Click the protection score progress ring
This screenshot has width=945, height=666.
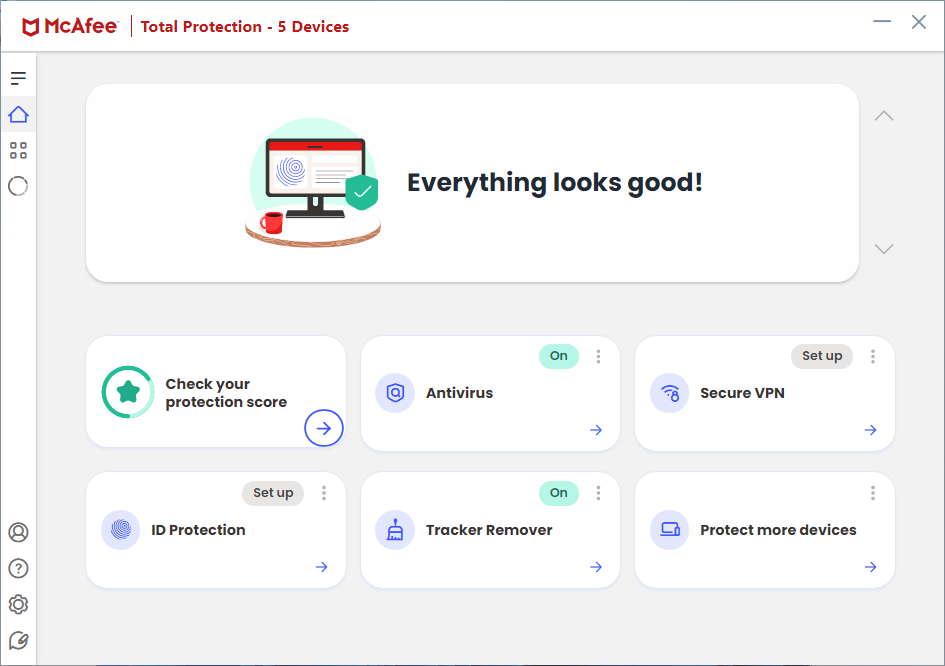(x=127, y=392)
